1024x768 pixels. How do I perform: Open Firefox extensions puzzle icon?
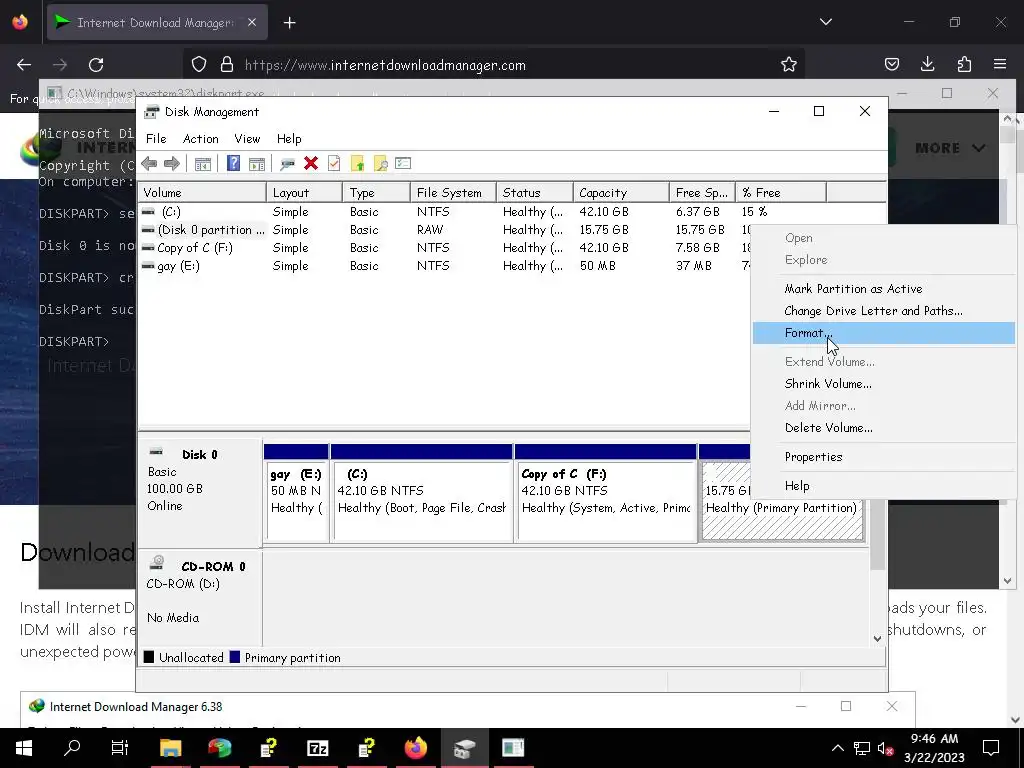pos(964,64)
